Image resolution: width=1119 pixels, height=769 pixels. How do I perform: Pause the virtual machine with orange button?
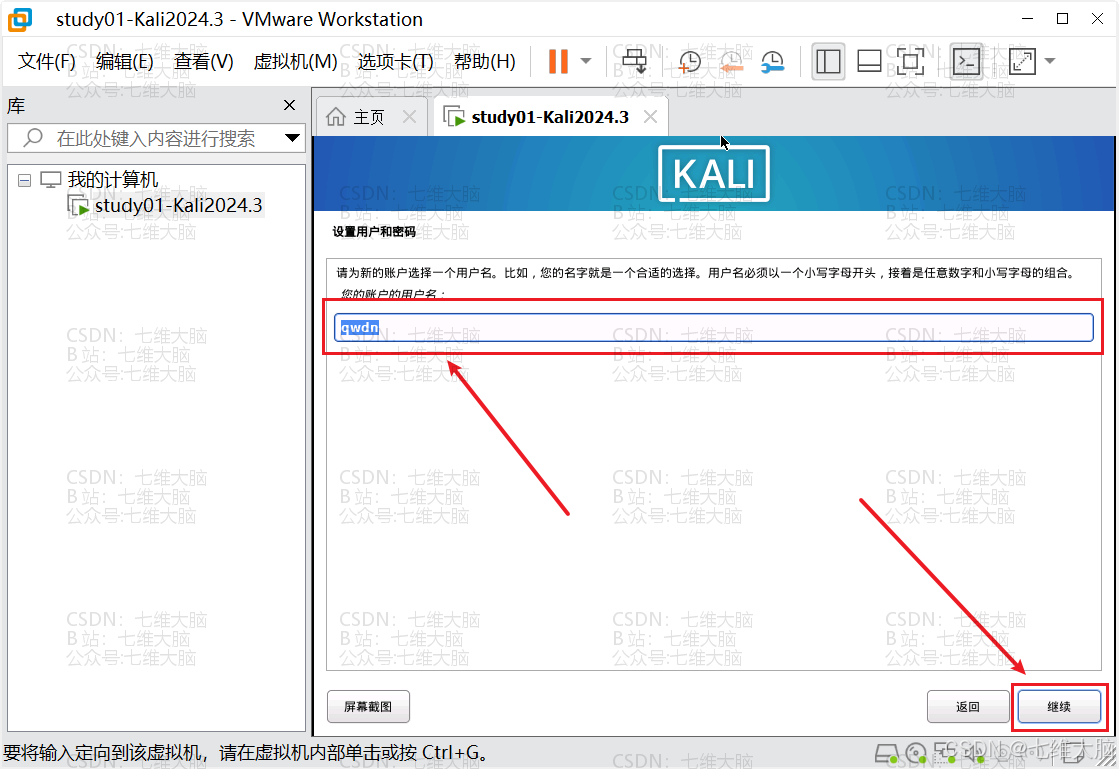[558, 61]
